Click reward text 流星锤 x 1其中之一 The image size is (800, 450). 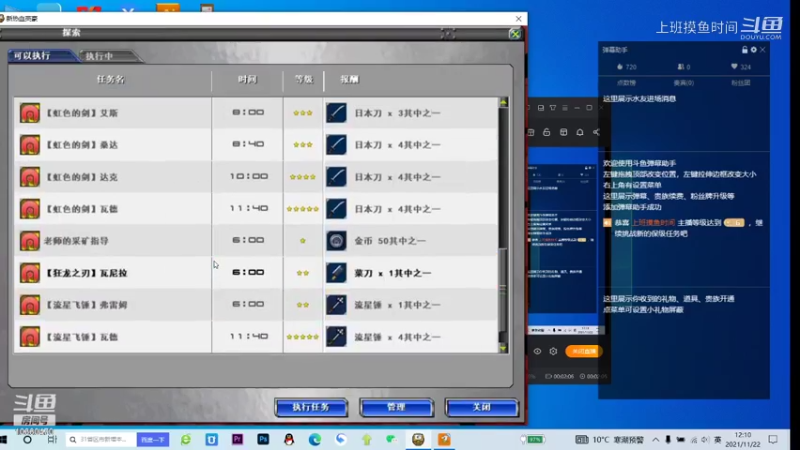[397, 305]
